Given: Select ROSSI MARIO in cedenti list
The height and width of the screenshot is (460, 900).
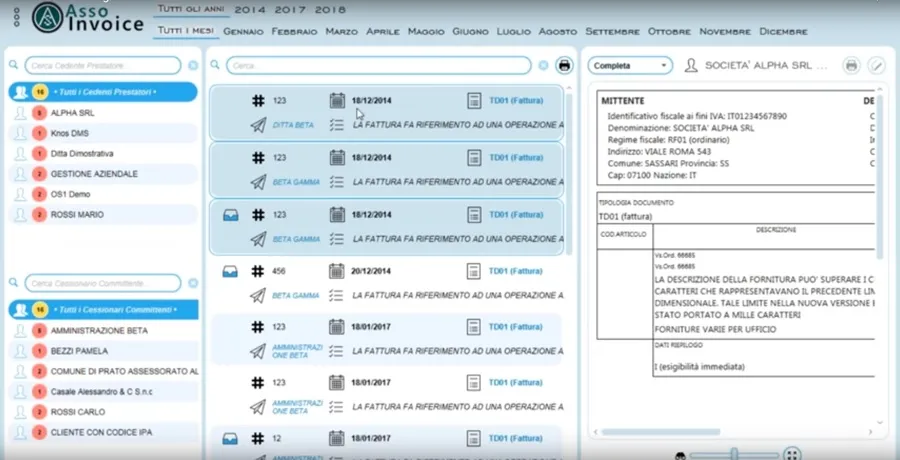Looking at the screenshot, I should click(x=103, y=215).
